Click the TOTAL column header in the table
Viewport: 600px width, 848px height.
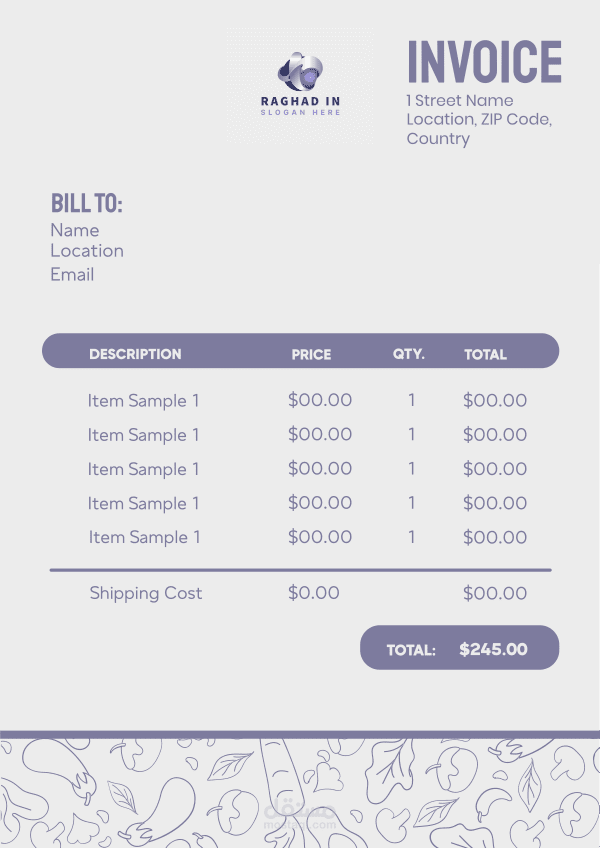(x=485, y=354)
